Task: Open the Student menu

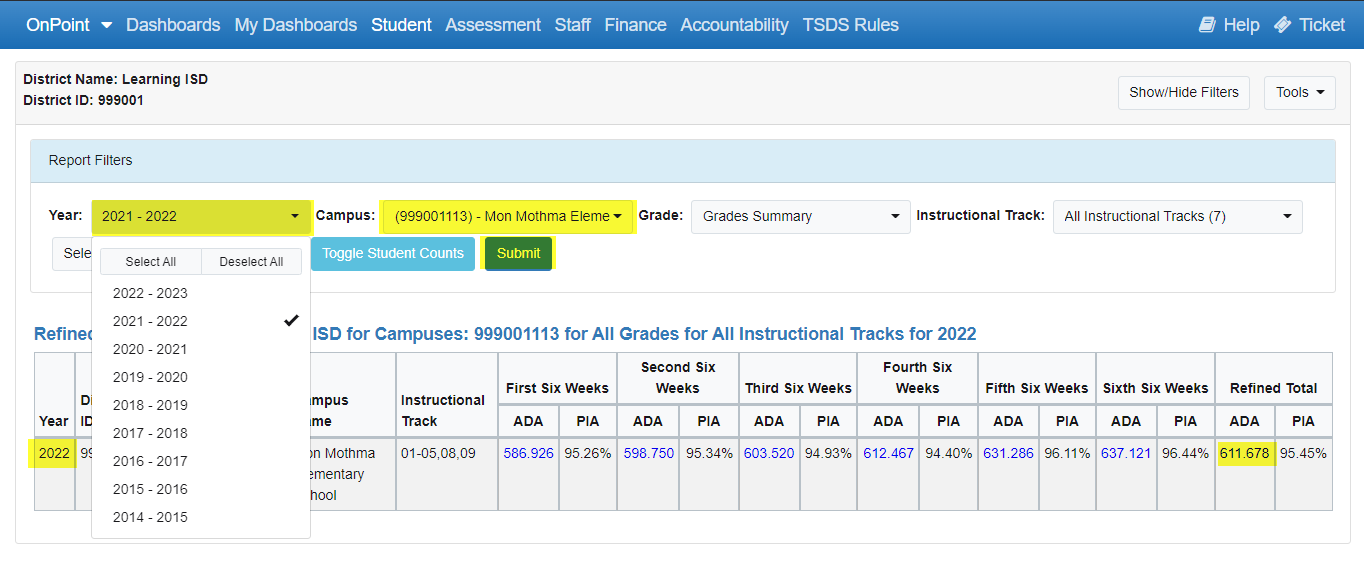Action: (401, 25)
